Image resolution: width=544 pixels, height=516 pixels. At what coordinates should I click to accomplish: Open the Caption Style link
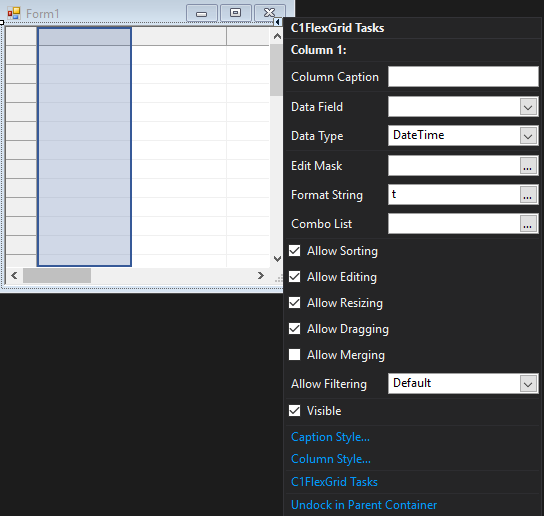(x=330, y=437)
